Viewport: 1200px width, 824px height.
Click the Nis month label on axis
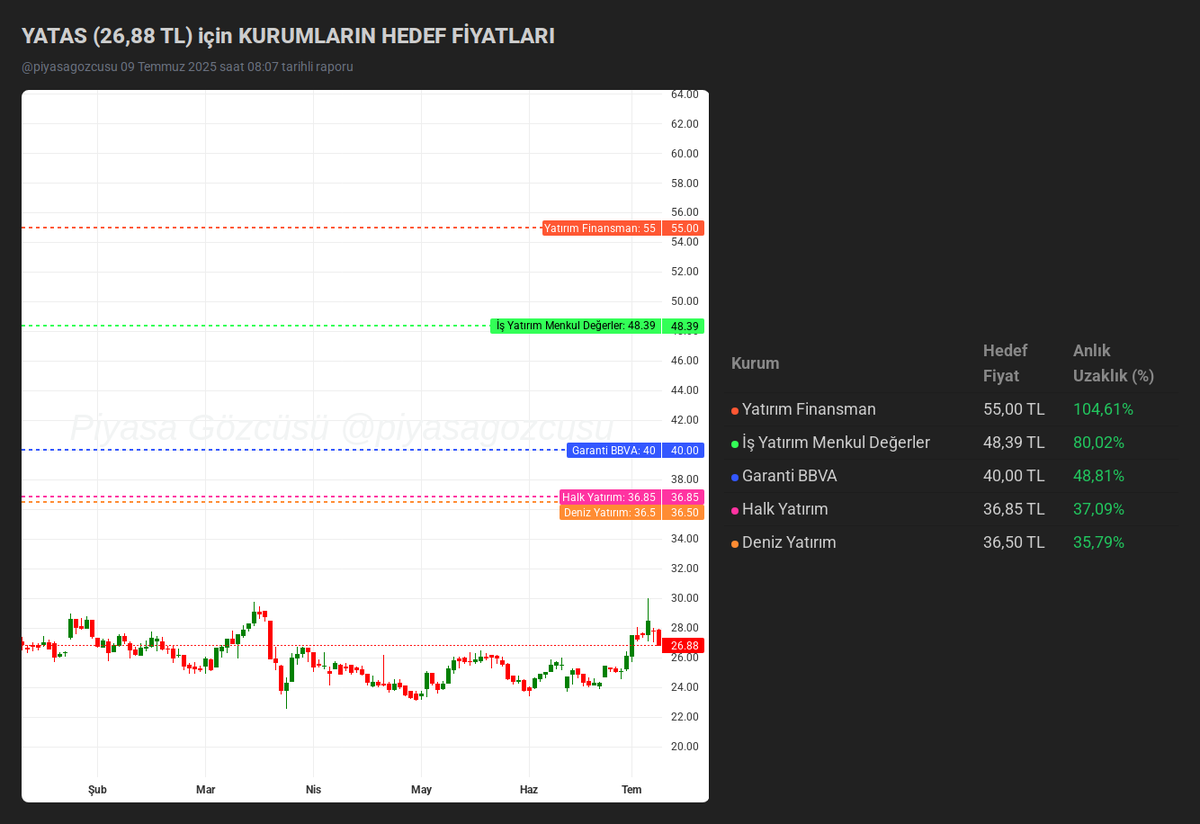[x=313, y=790]
